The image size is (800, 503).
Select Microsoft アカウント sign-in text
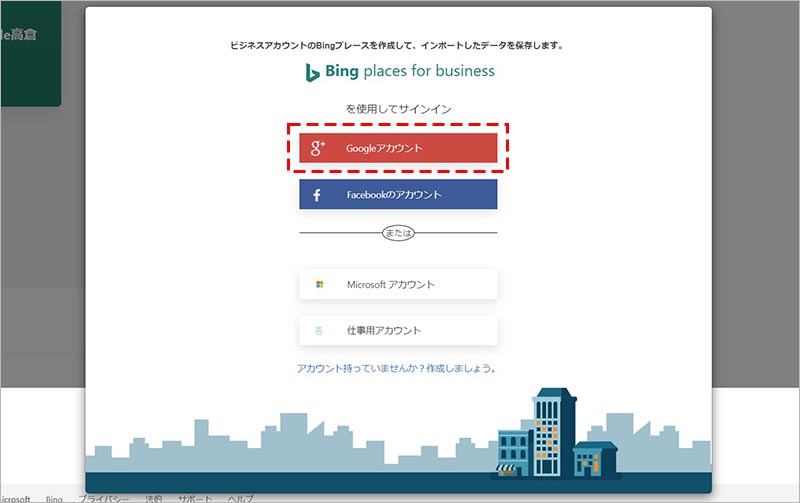(x=390, y=285)
